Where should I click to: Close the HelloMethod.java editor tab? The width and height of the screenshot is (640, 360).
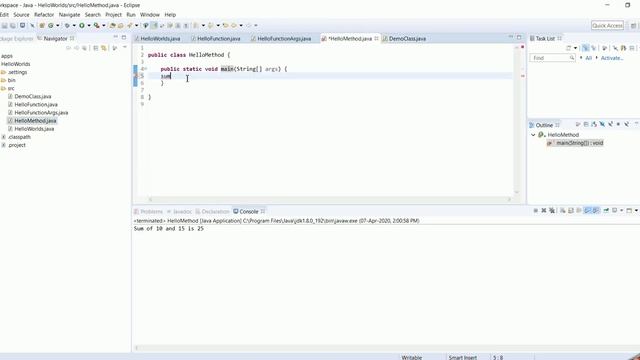[x=376, y=38]
